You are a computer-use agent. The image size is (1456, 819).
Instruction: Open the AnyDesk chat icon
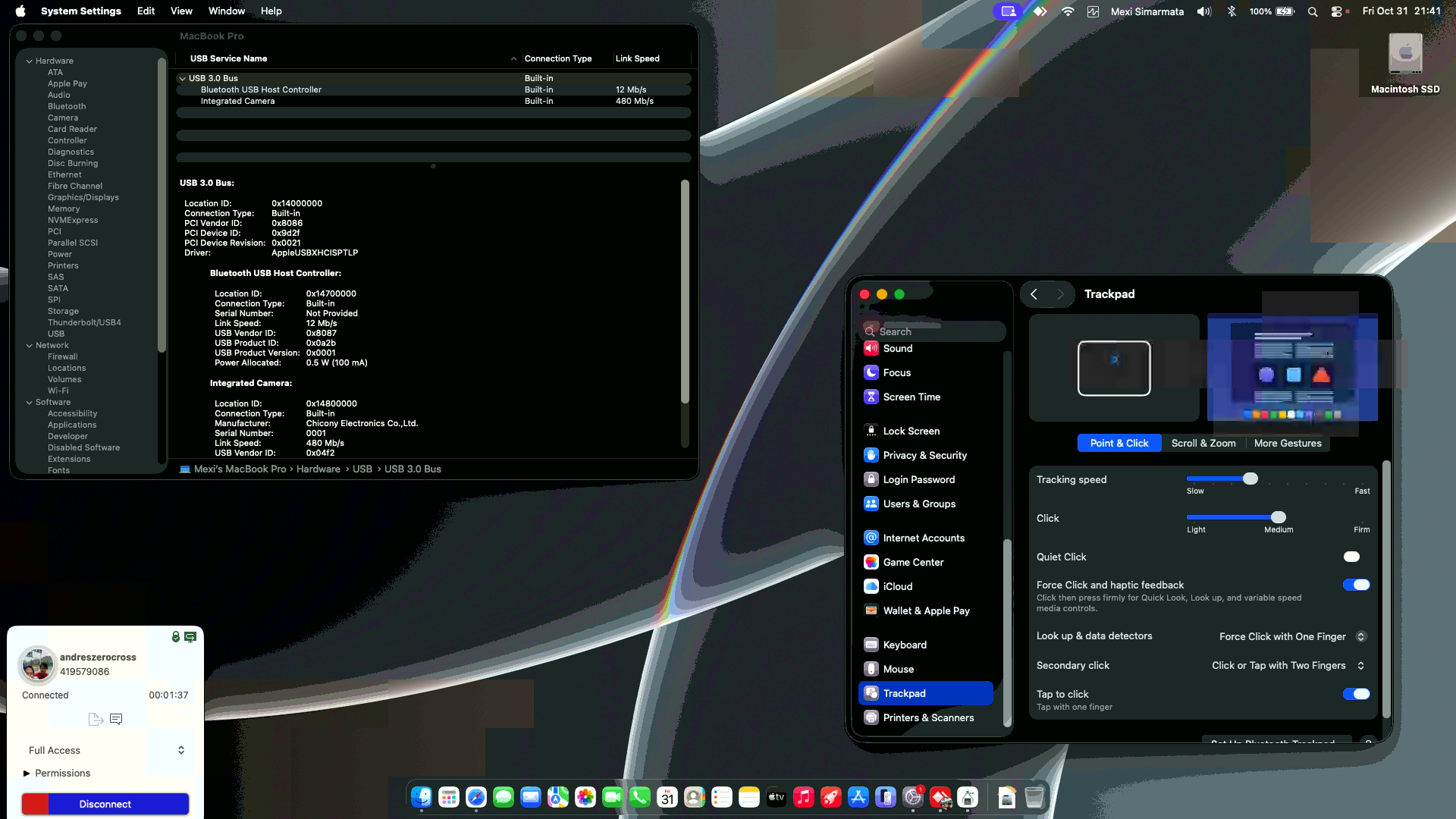coord(116,719)
